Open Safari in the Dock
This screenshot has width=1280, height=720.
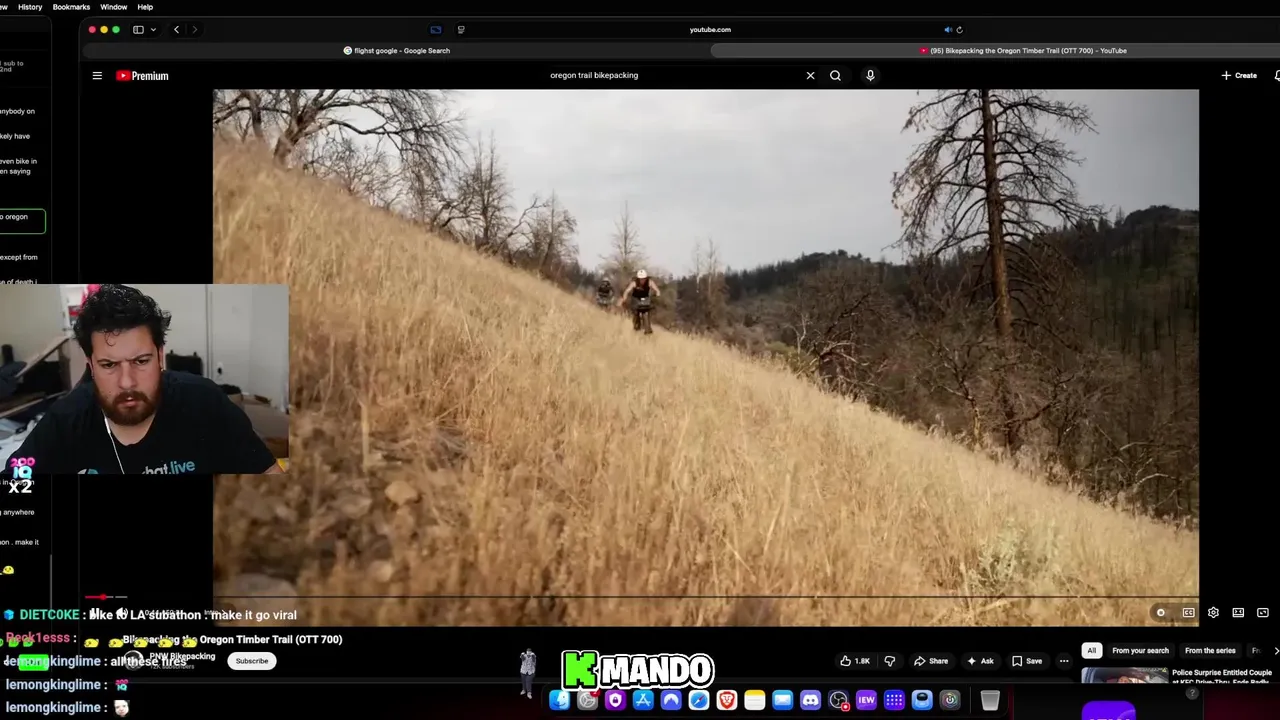(x=699, y=701)
